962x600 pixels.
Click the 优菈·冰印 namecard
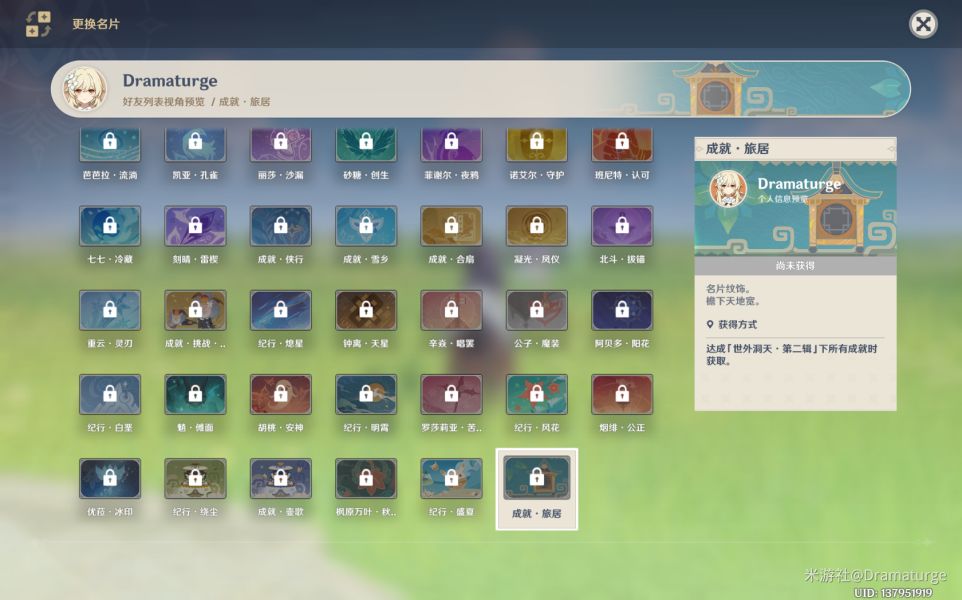[110, 478]
